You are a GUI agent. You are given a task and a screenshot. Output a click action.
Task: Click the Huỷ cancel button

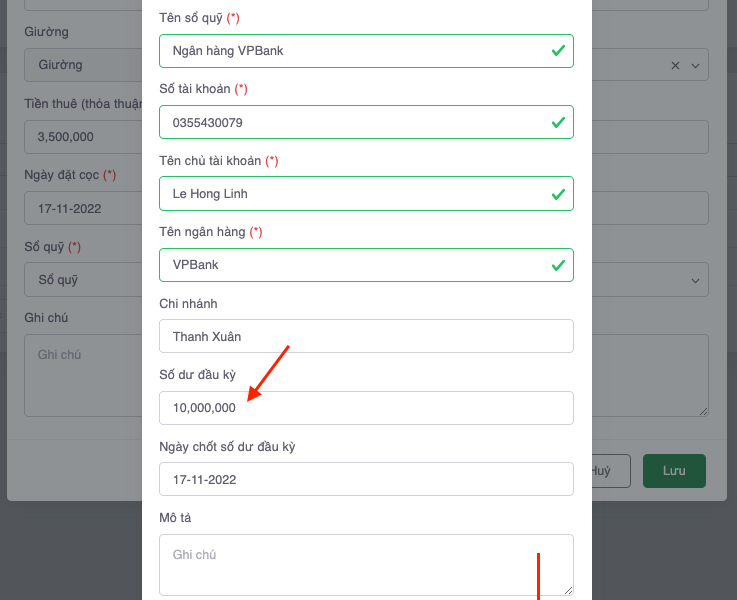602,471
